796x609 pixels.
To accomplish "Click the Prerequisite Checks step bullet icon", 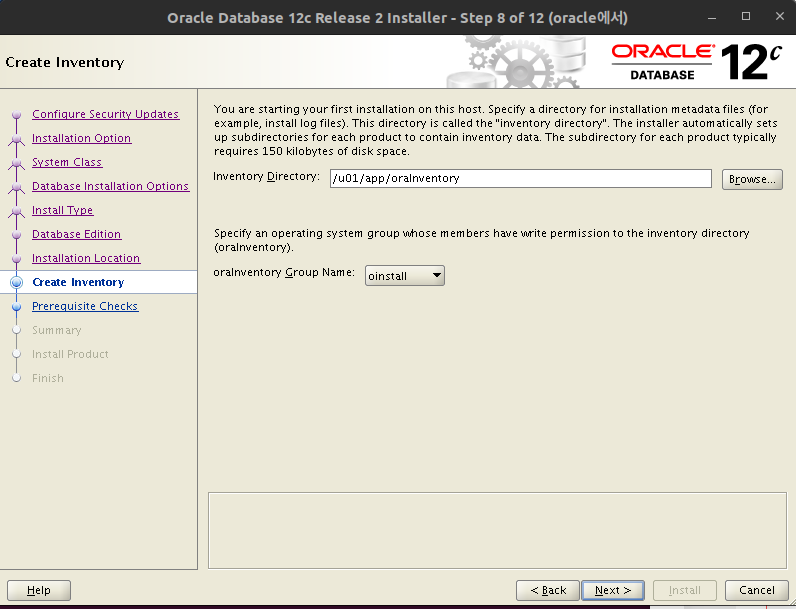I will tap(17, 307).
